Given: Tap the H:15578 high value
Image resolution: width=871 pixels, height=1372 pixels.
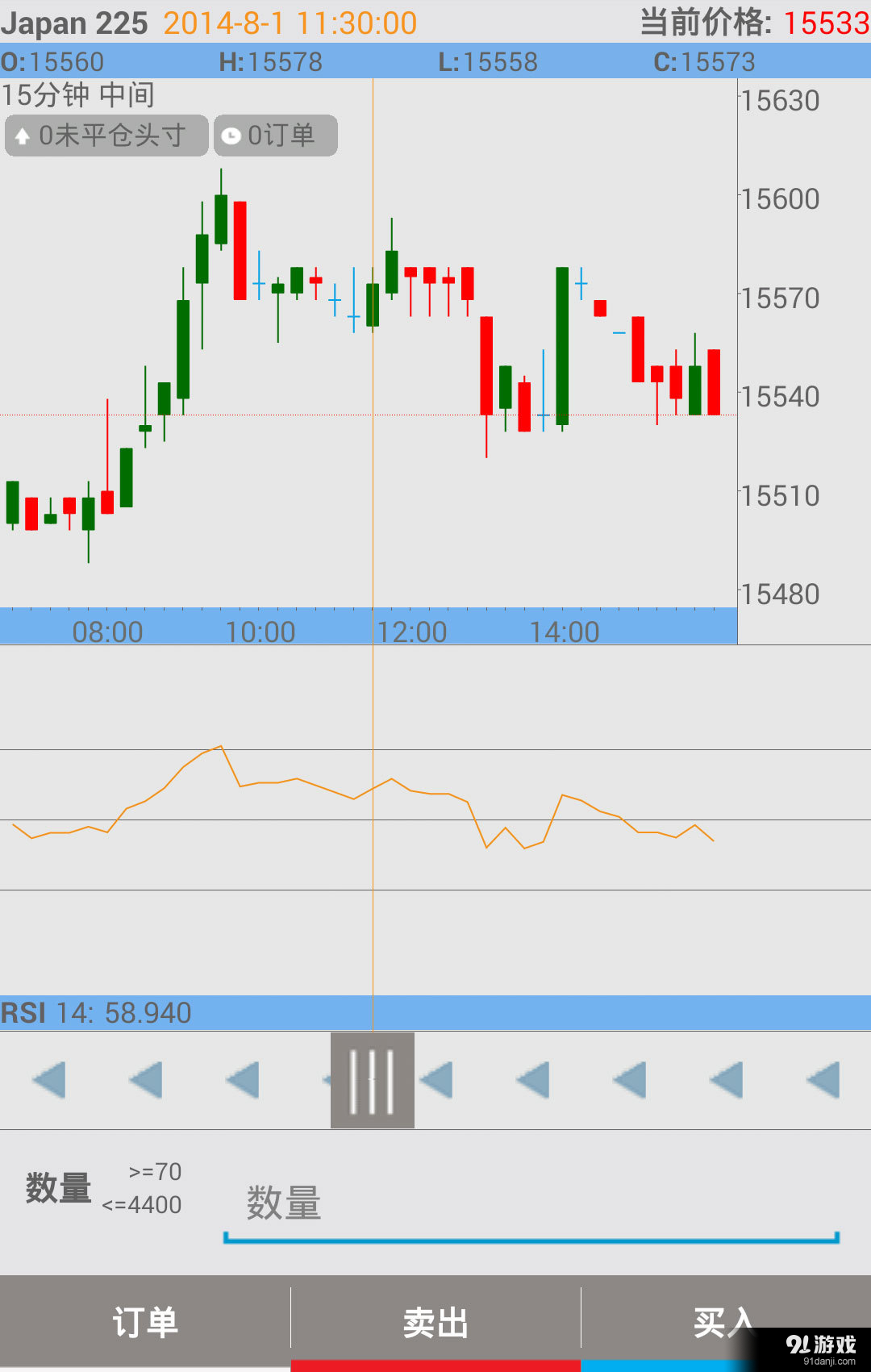Looking at the screenshot, I should 271,62.
